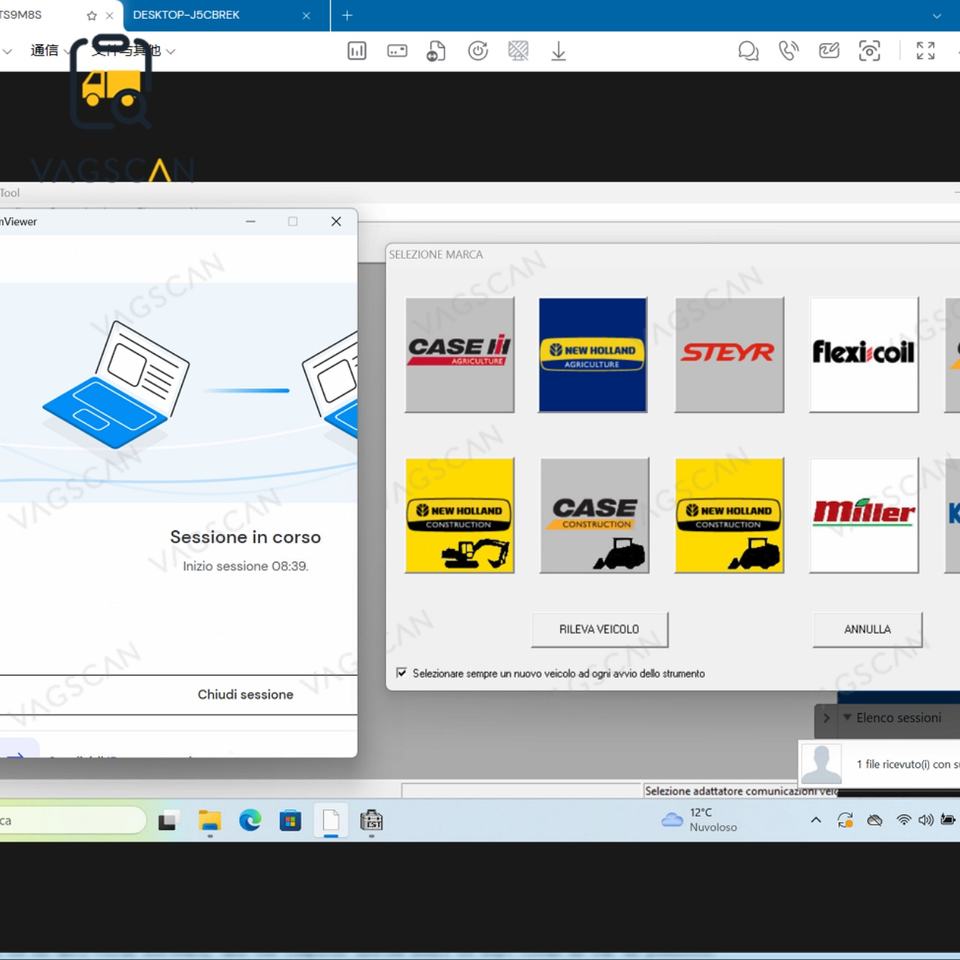Viewport: 960px width, 960px height.
Task: Click the cloud sync tray icon
Action: coord(875,820)
